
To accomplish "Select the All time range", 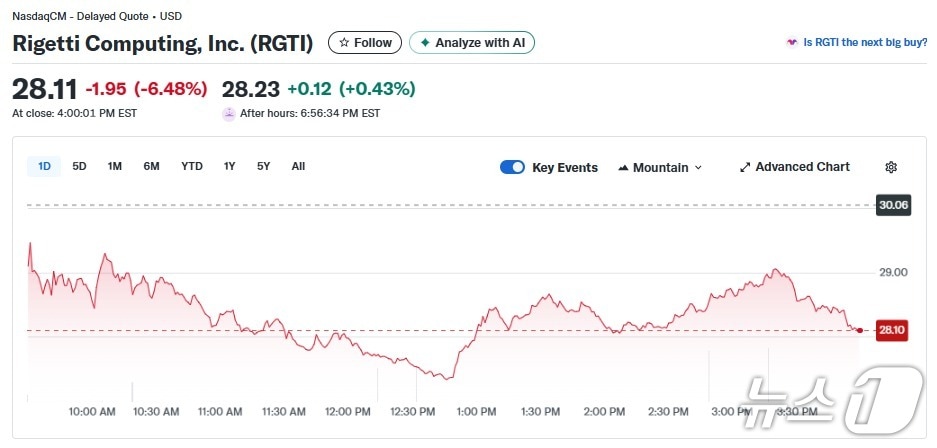I will click(x=298, y=166).
